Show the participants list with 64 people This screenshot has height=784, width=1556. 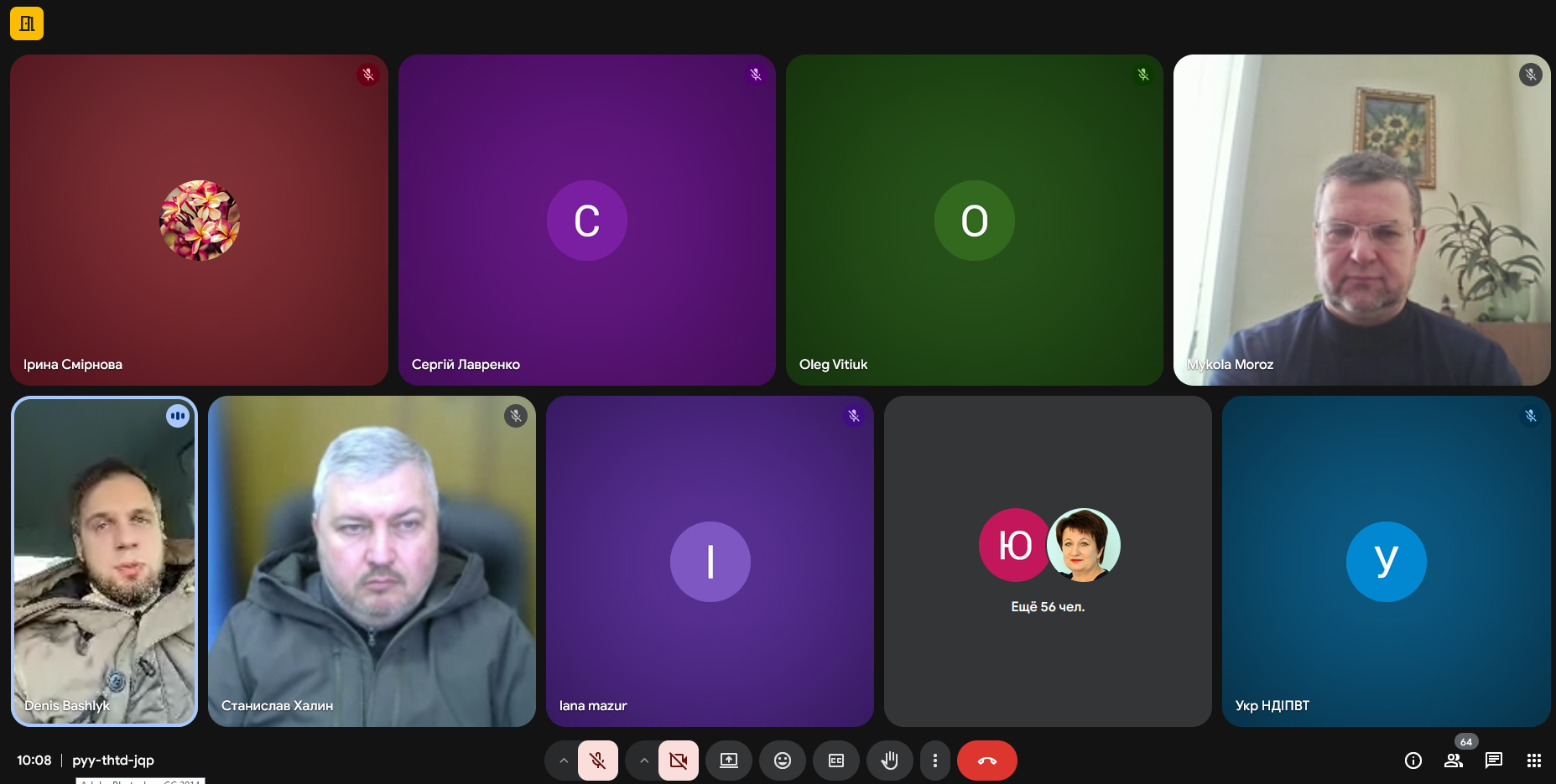(x=1454, y=761)
